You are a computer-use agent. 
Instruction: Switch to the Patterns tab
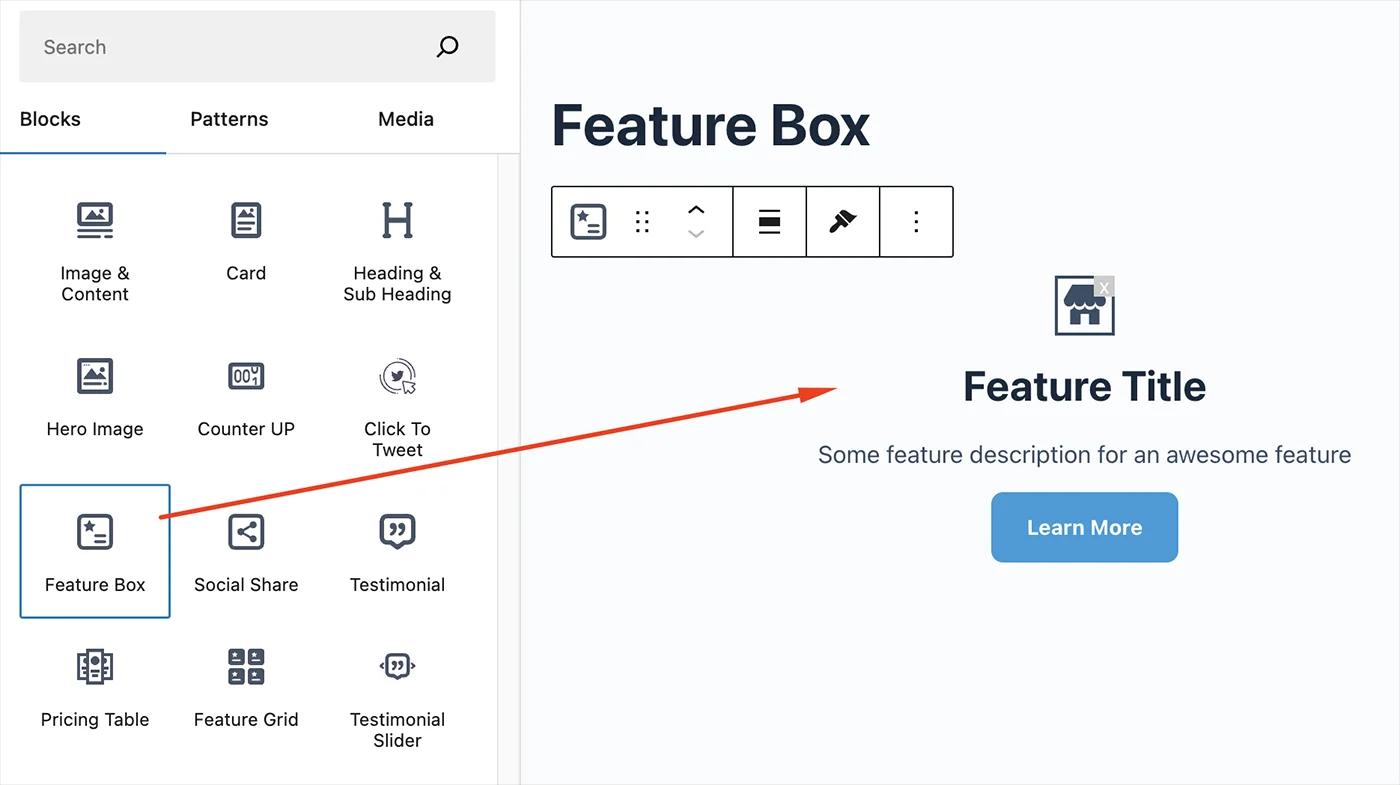(229, 119)
